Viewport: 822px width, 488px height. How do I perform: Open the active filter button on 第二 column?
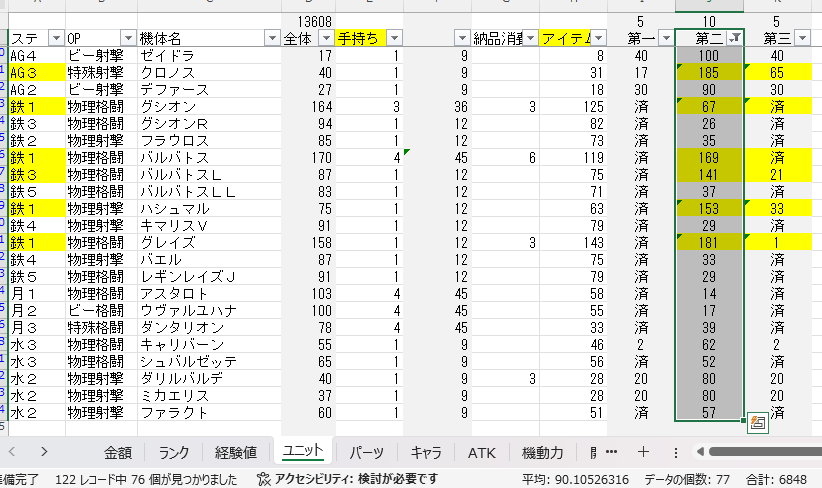click(x=735, y=38)
